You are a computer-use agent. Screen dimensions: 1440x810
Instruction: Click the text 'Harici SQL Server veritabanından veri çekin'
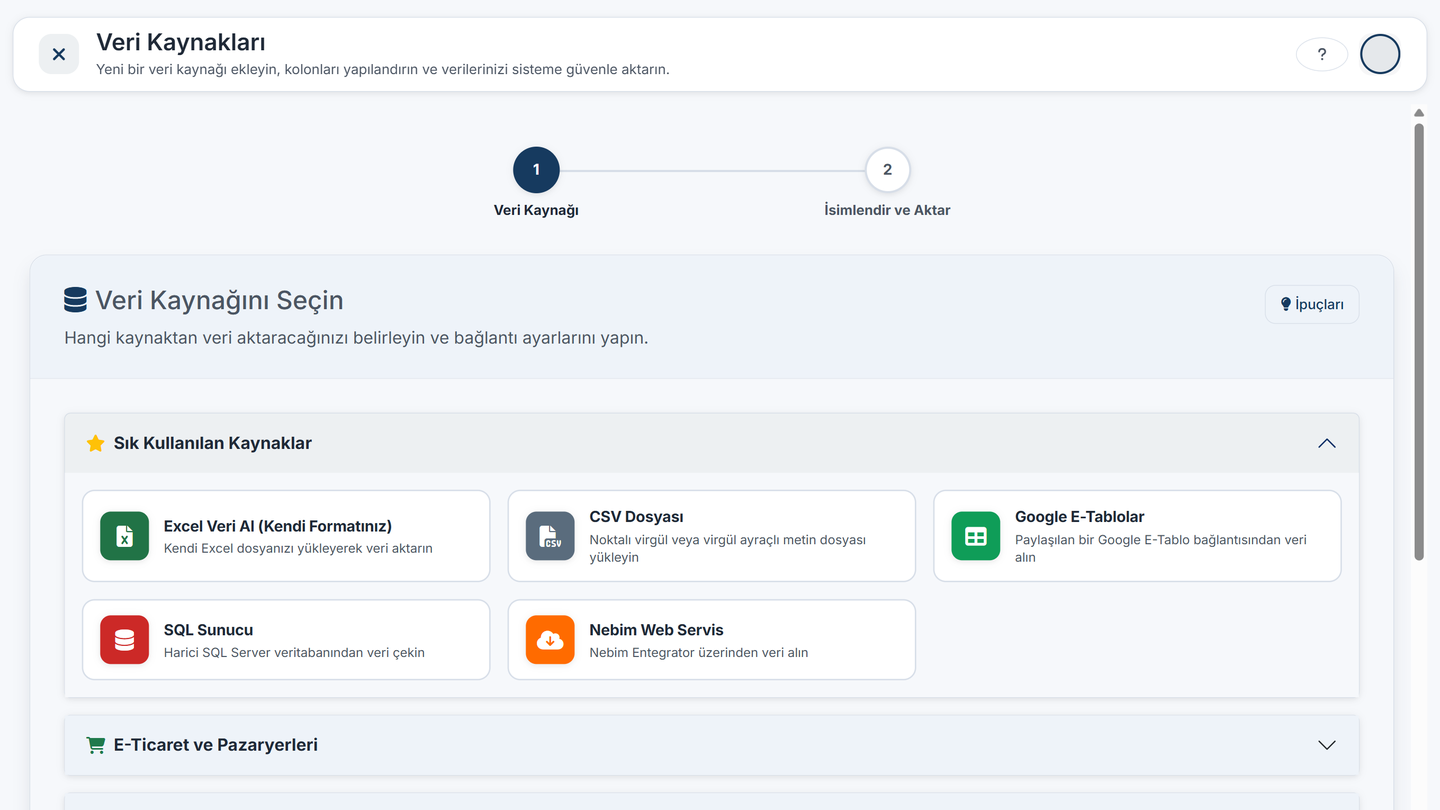[x=294, y=653]
